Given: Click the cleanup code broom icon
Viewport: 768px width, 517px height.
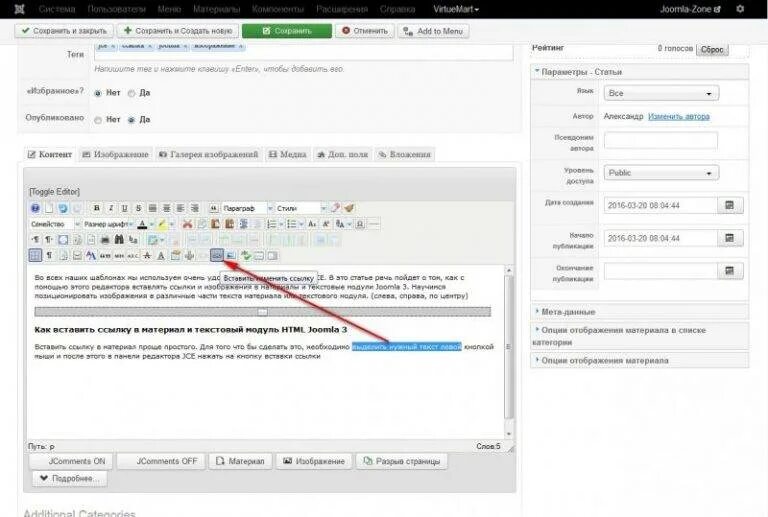Looking at the screenshot, I should tap(349, 208).
